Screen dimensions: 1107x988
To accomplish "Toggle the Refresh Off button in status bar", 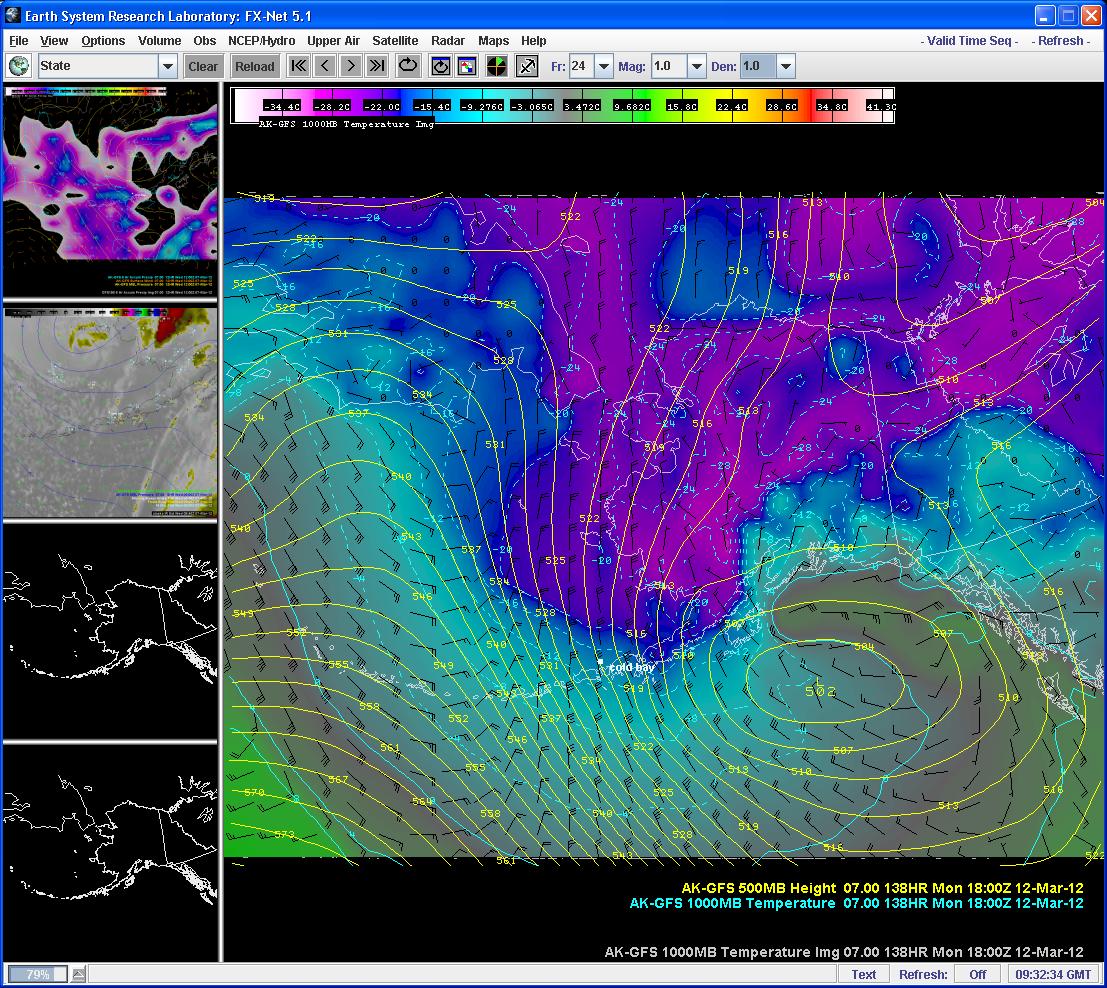I will click(x=977, y=974).
